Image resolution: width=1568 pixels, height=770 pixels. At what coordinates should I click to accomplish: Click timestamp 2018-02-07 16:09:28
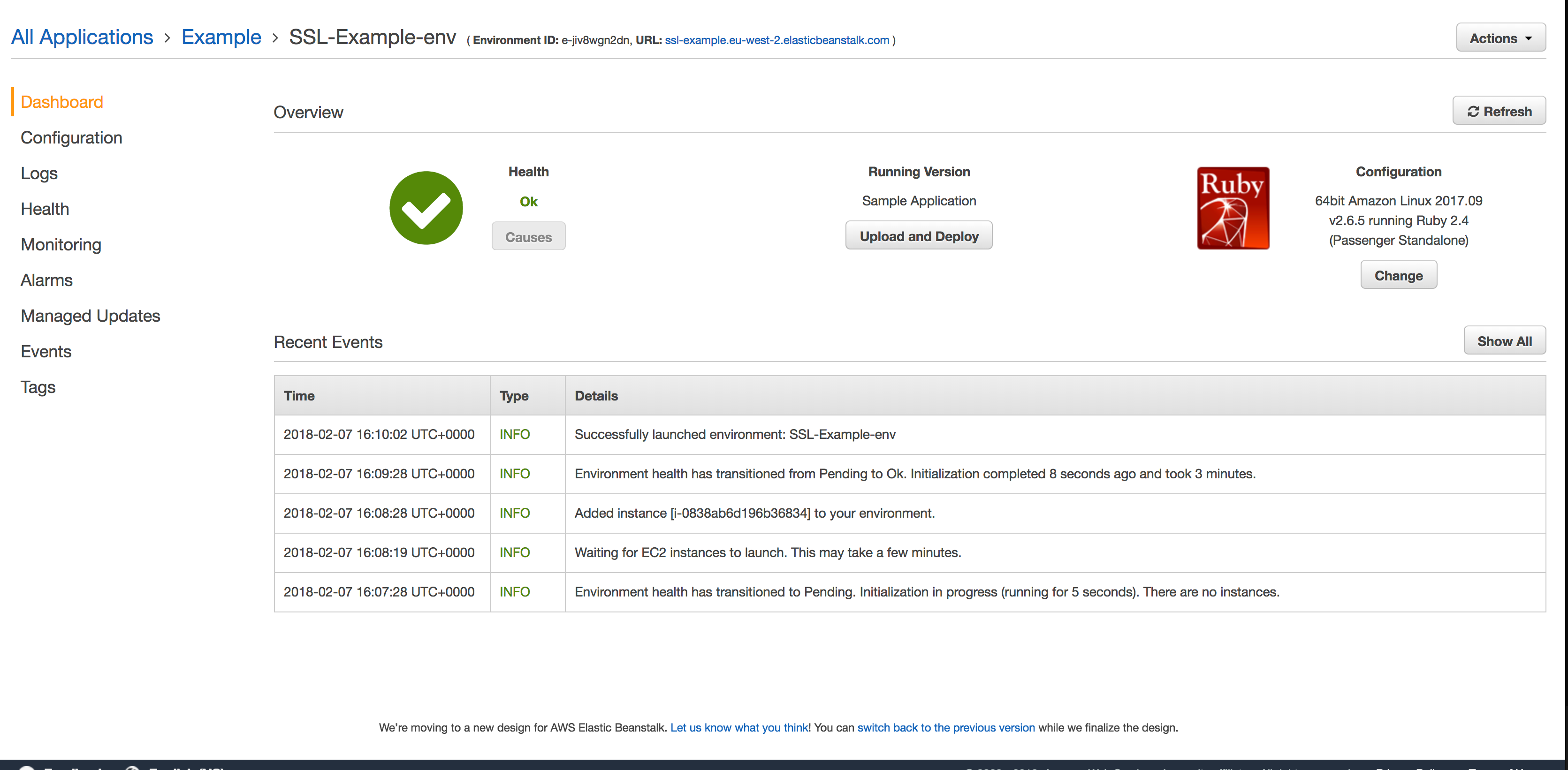click(x=379, y=474)
